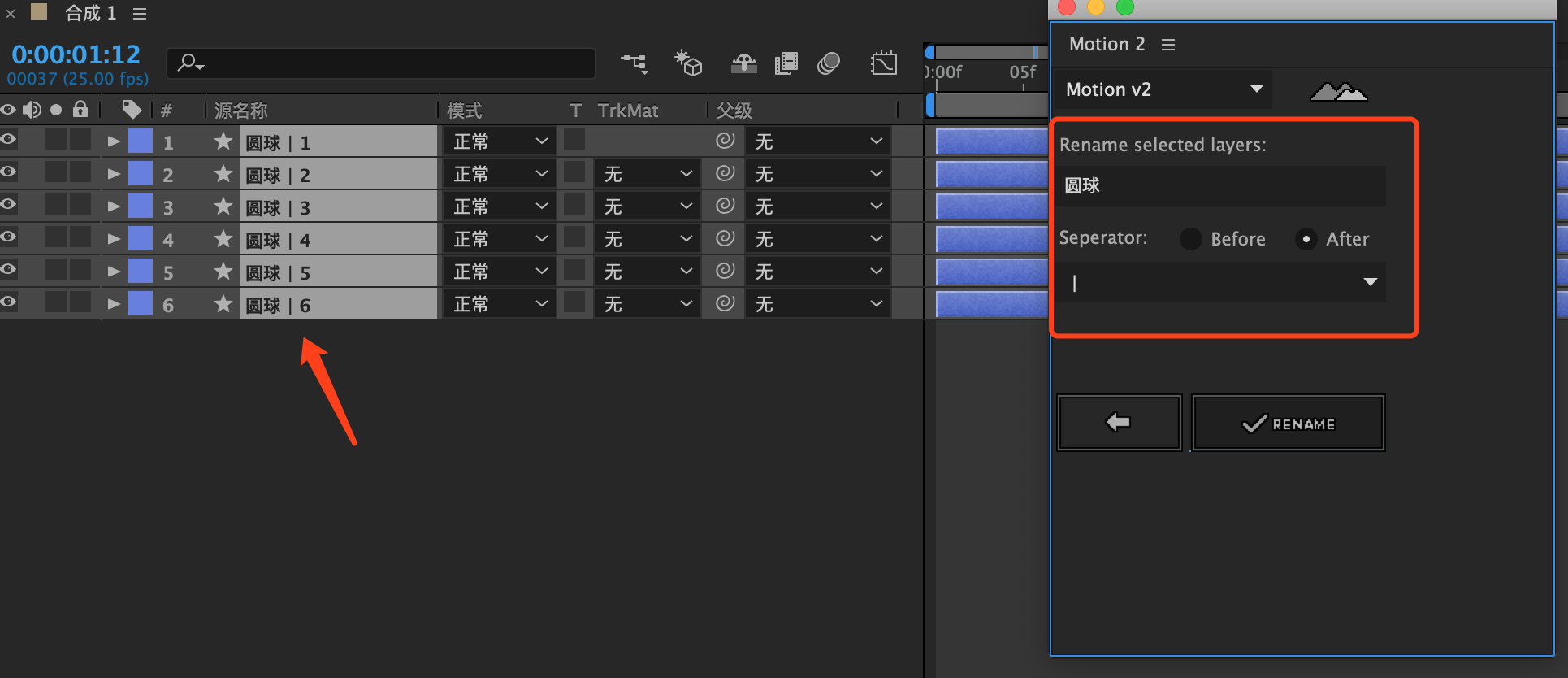Click the parent pick whip of layer 4
Screen dimensions: 1568x678
click(x=726, y=238)
